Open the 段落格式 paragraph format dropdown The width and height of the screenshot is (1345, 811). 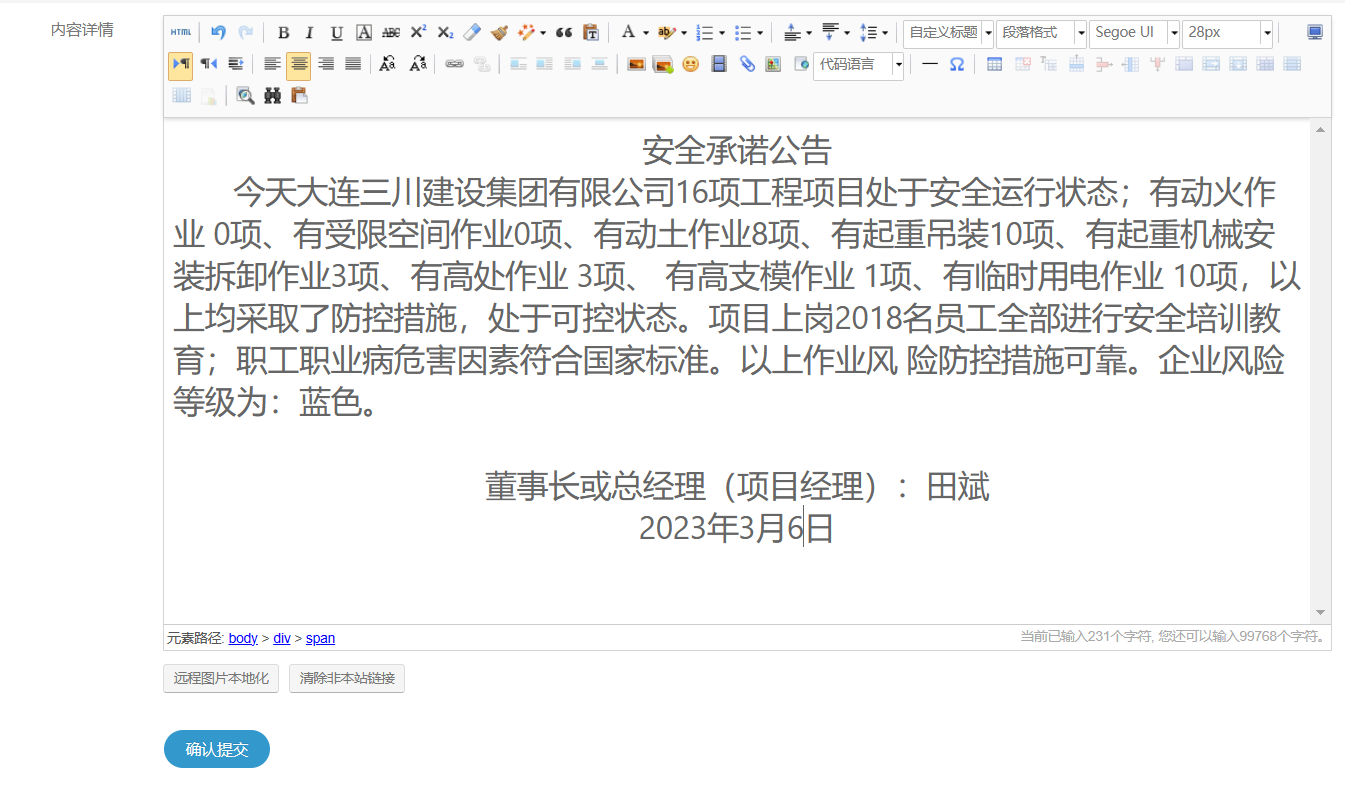pos(1041,33)
